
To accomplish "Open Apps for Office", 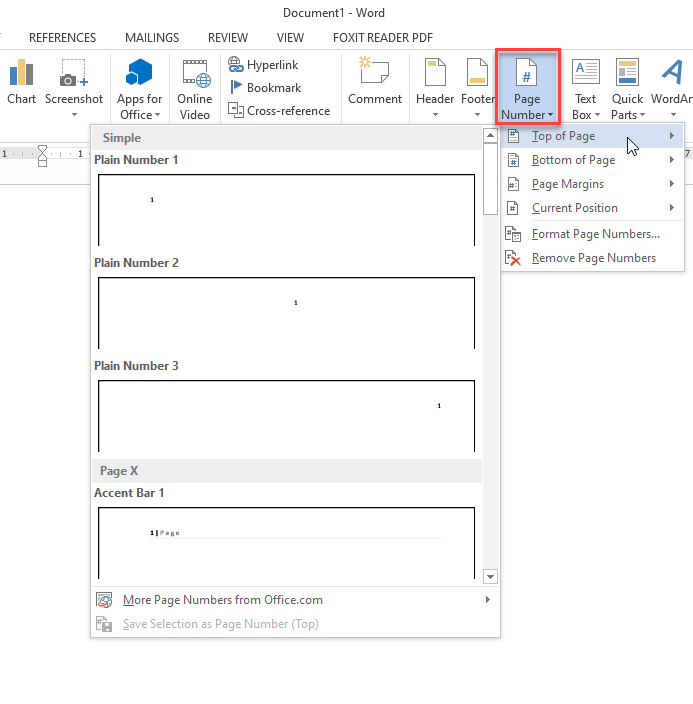I will click(x=139, y=87).
